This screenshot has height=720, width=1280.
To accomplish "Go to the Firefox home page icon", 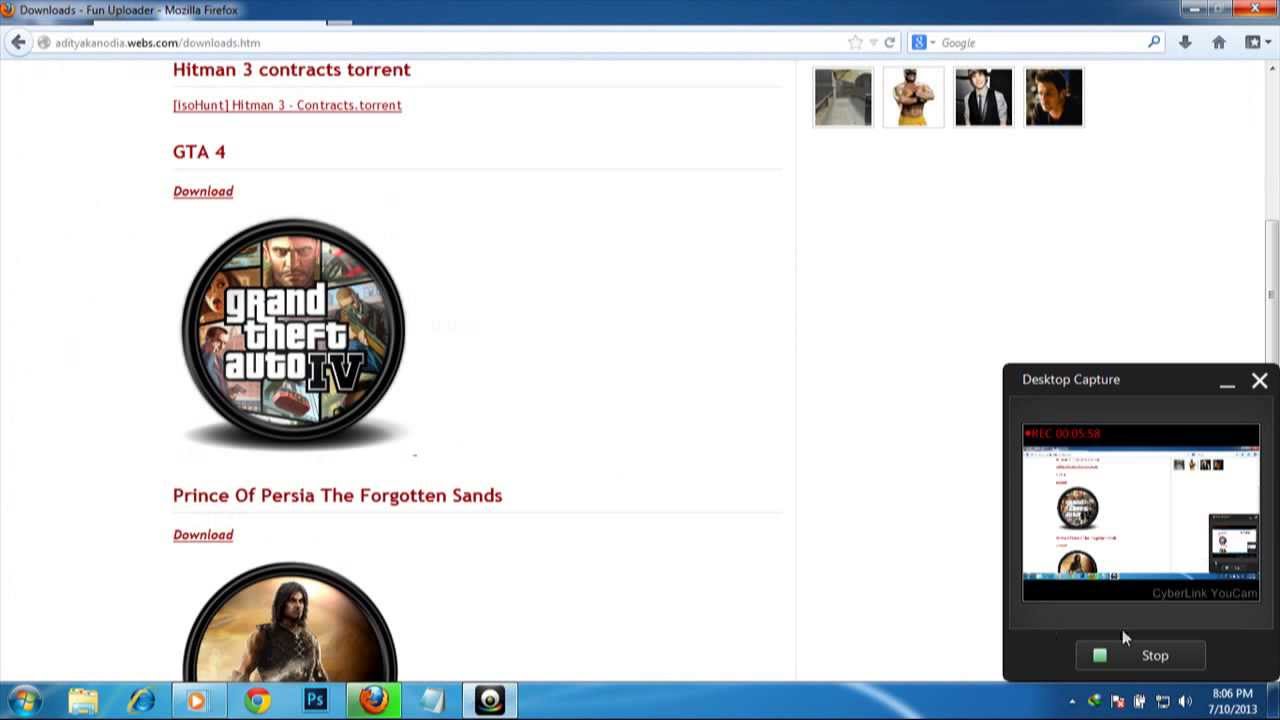I will [1218, 42].
